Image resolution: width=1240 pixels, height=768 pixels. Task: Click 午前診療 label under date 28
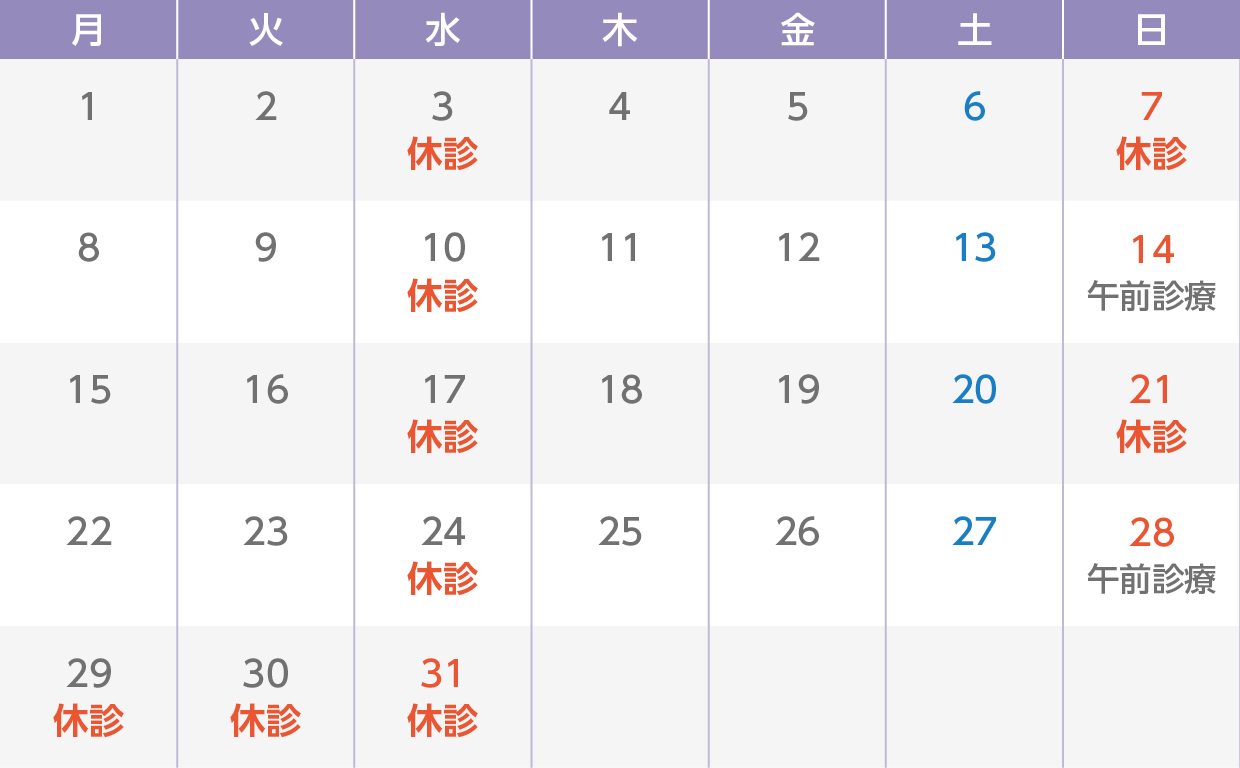pyautogui.click(x=1151, y=579)
